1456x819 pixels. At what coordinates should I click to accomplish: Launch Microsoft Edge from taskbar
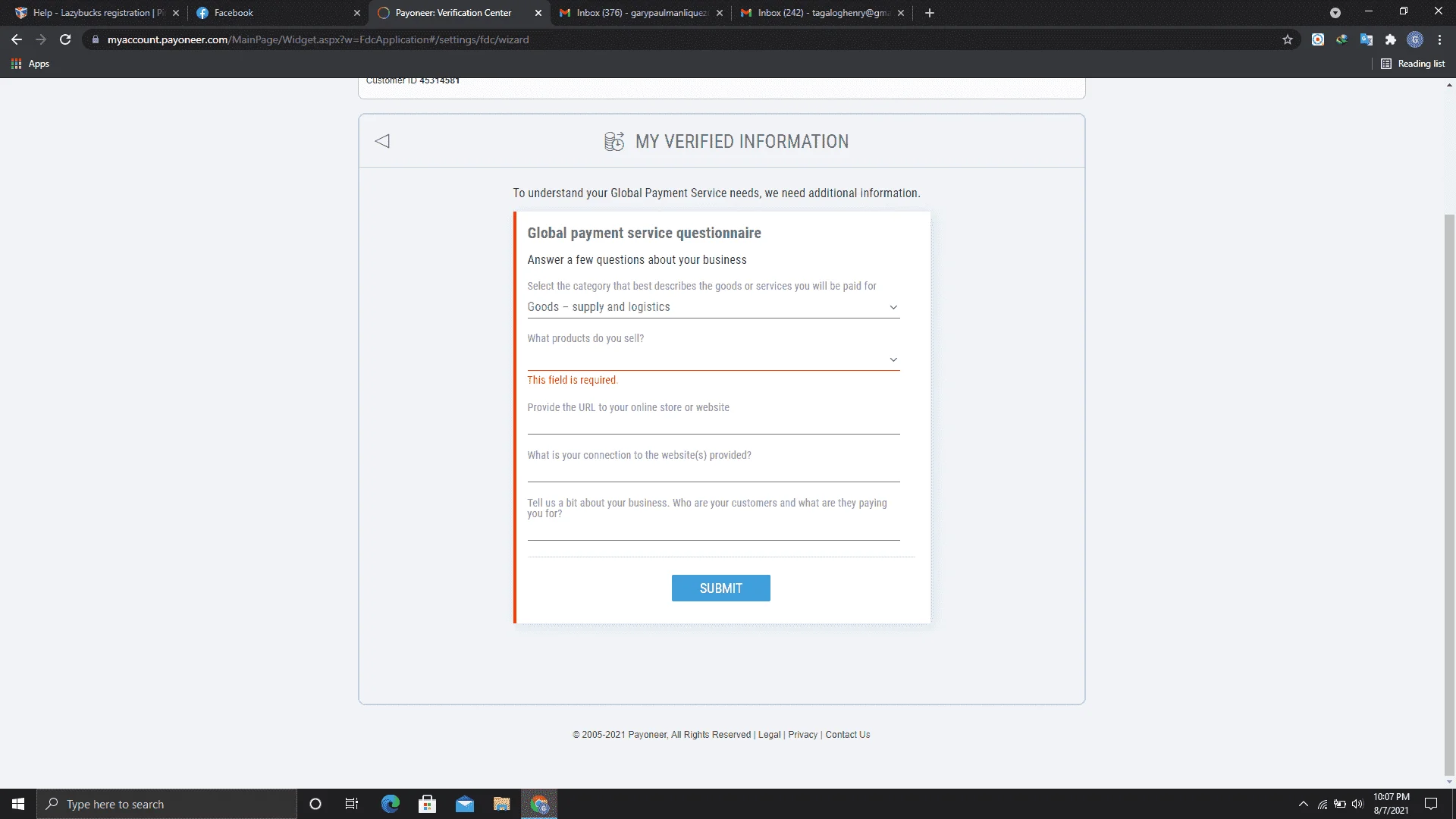(x=391, y=804)
